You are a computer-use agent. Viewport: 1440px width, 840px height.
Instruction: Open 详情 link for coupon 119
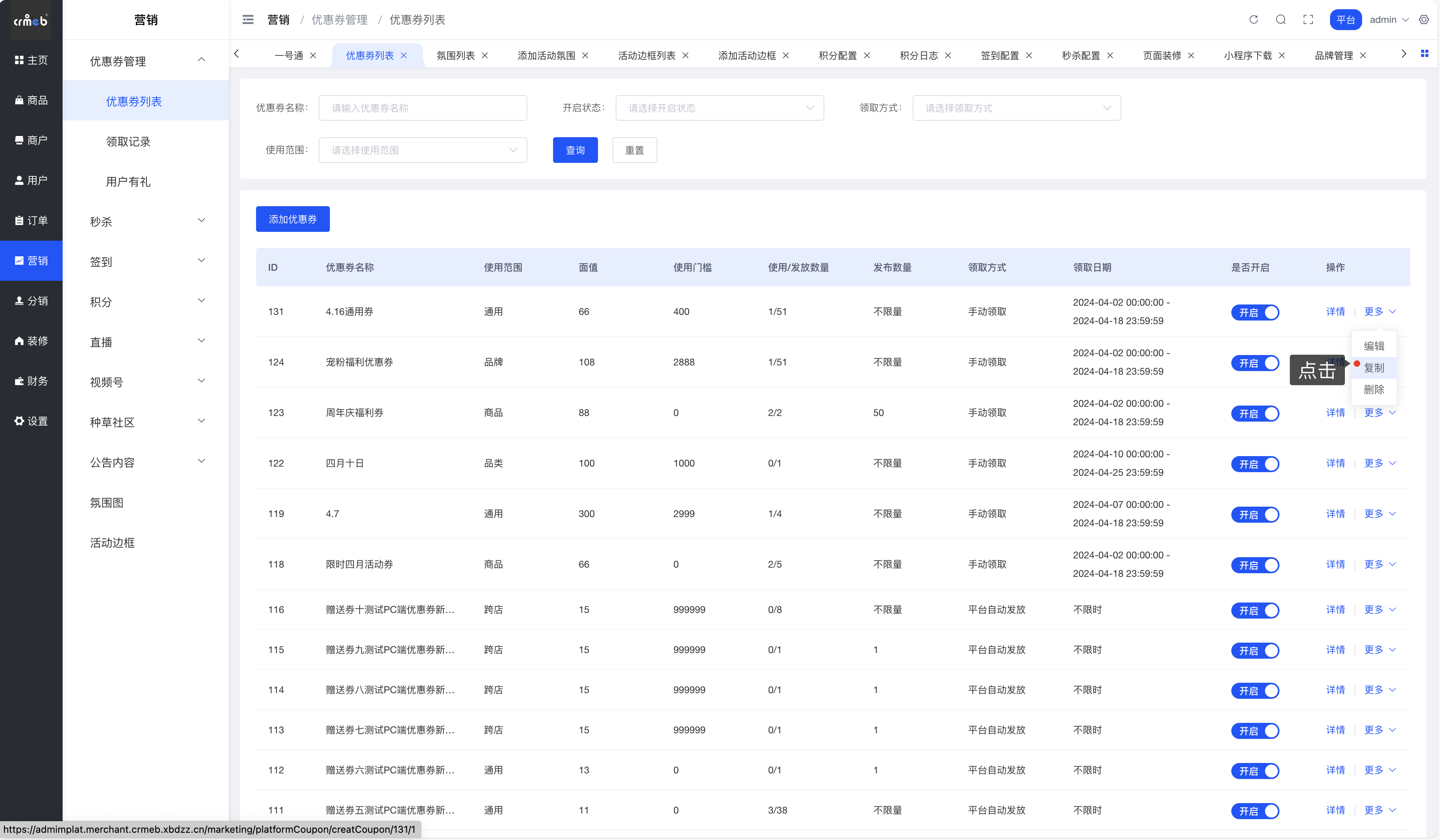tap(1335, 513)
